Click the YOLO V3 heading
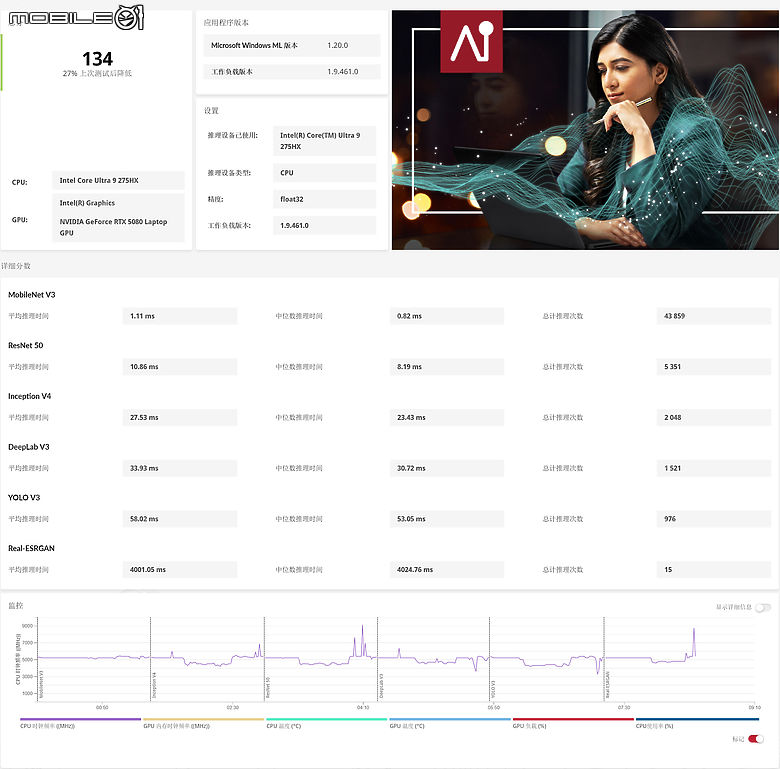The height and width of the screenshot is (769, 780). pos(24,497)
